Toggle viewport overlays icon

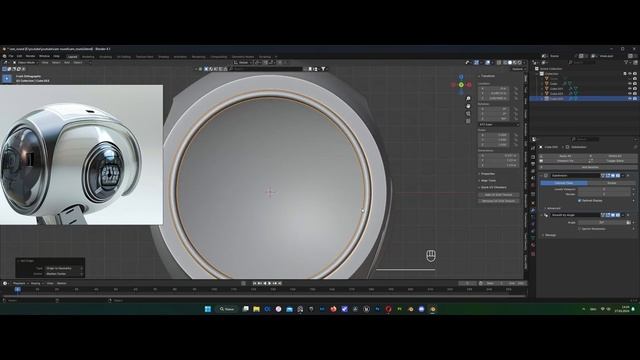(488, 62)
